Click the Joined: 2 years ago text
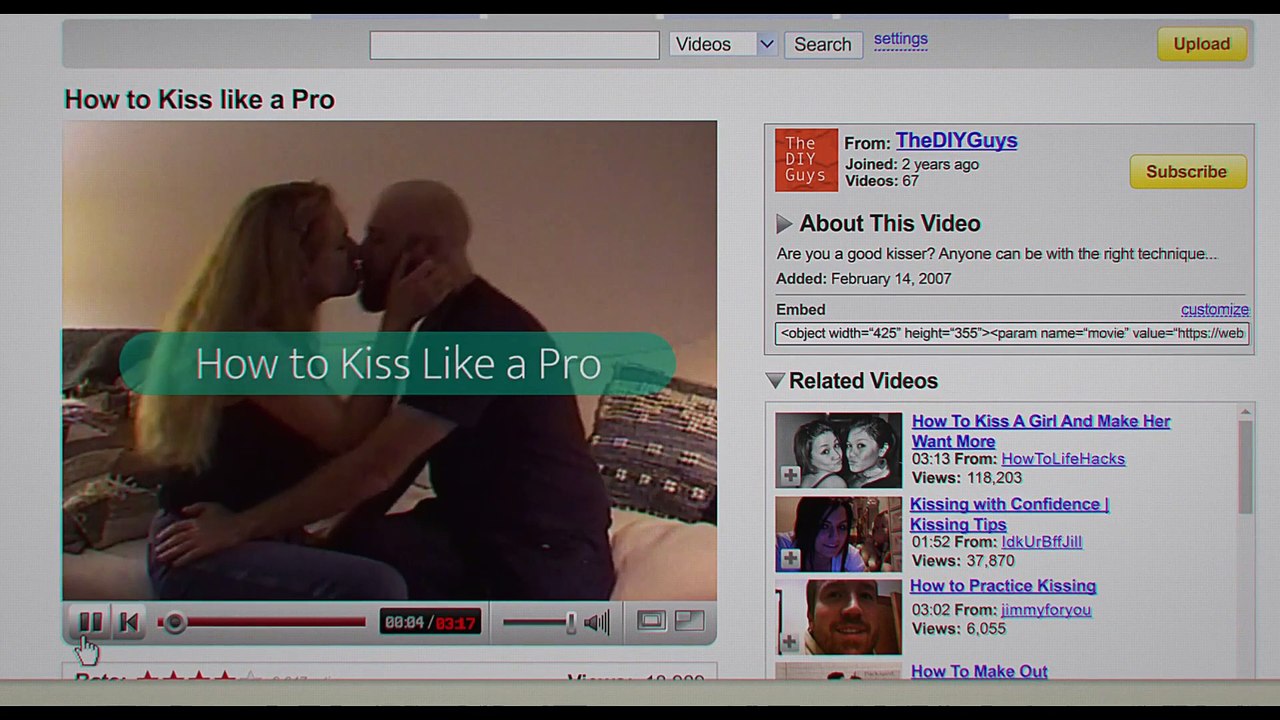Image resolution: width=1280 pixels, height=720 pixels. (911, 164)
